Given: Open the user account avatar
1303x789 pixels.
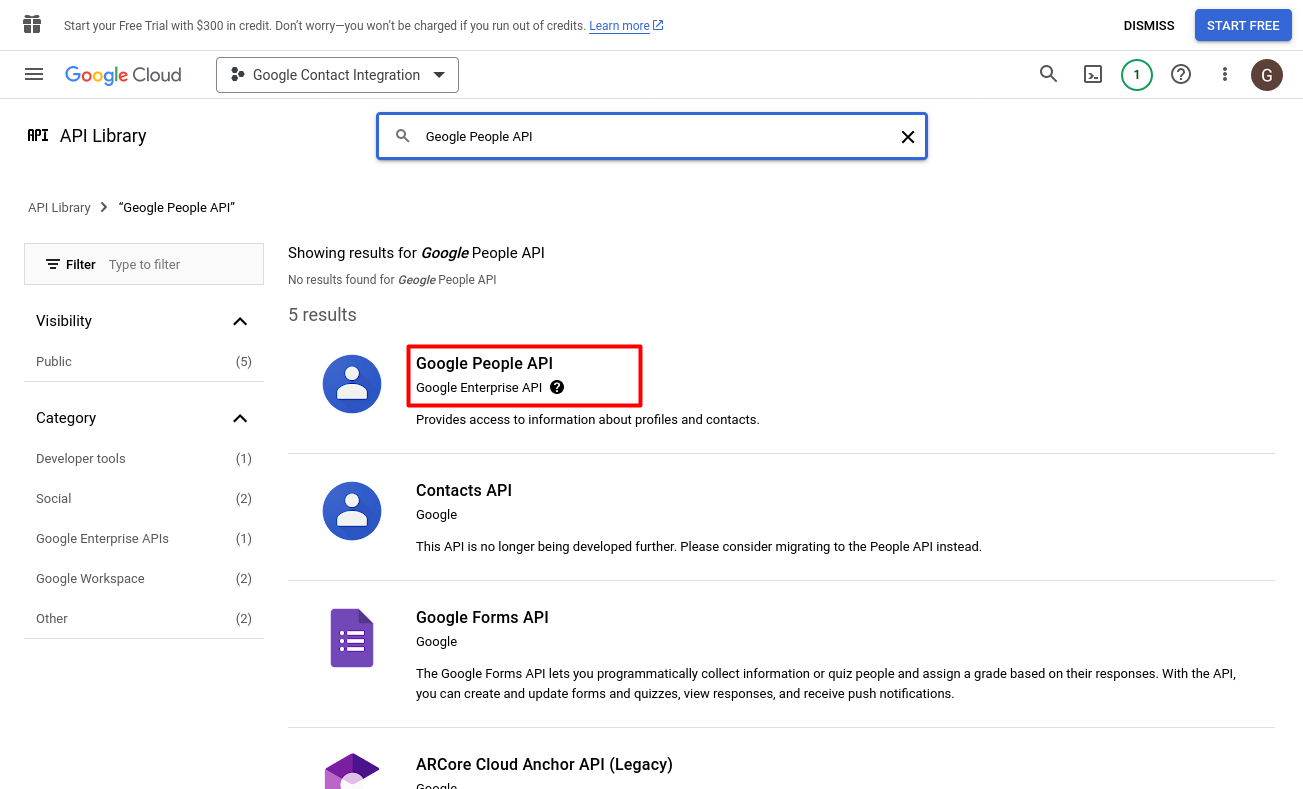Looking at the screenshot, I should (1267, 74).
